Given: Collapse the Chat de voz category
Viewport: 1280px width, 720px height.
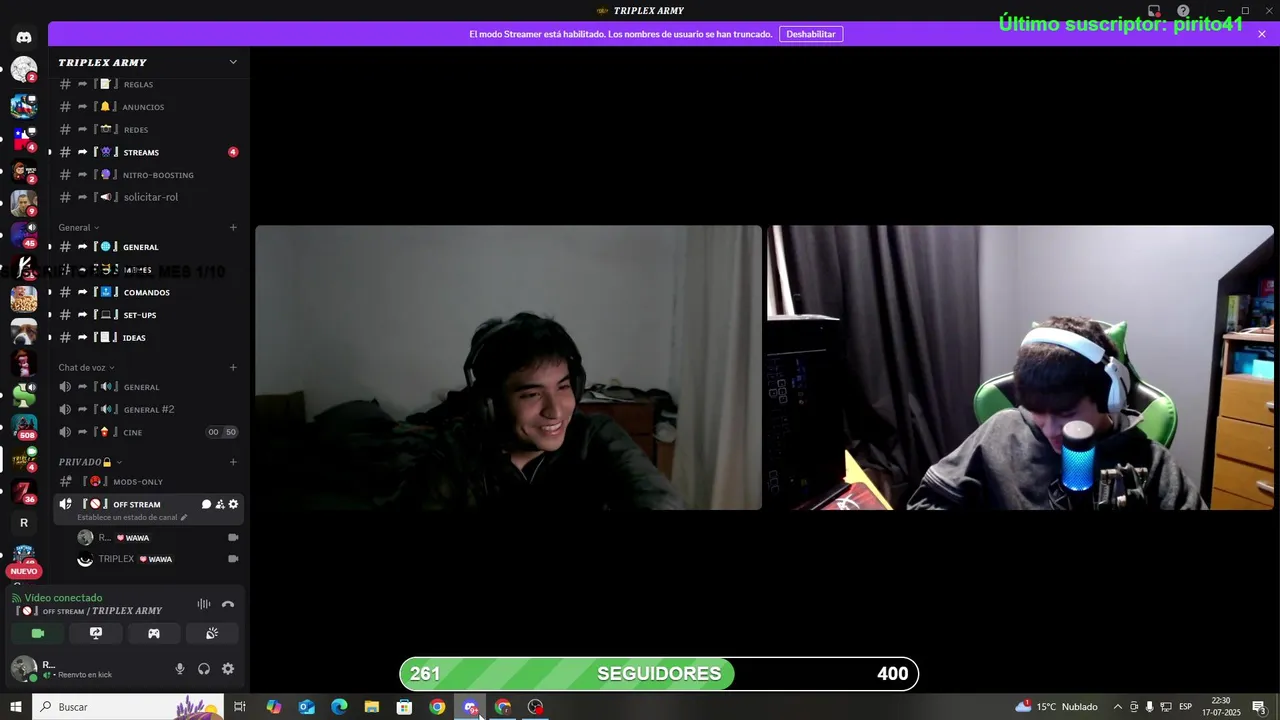Looking at the screenshot, I should [x=86, y=367].
